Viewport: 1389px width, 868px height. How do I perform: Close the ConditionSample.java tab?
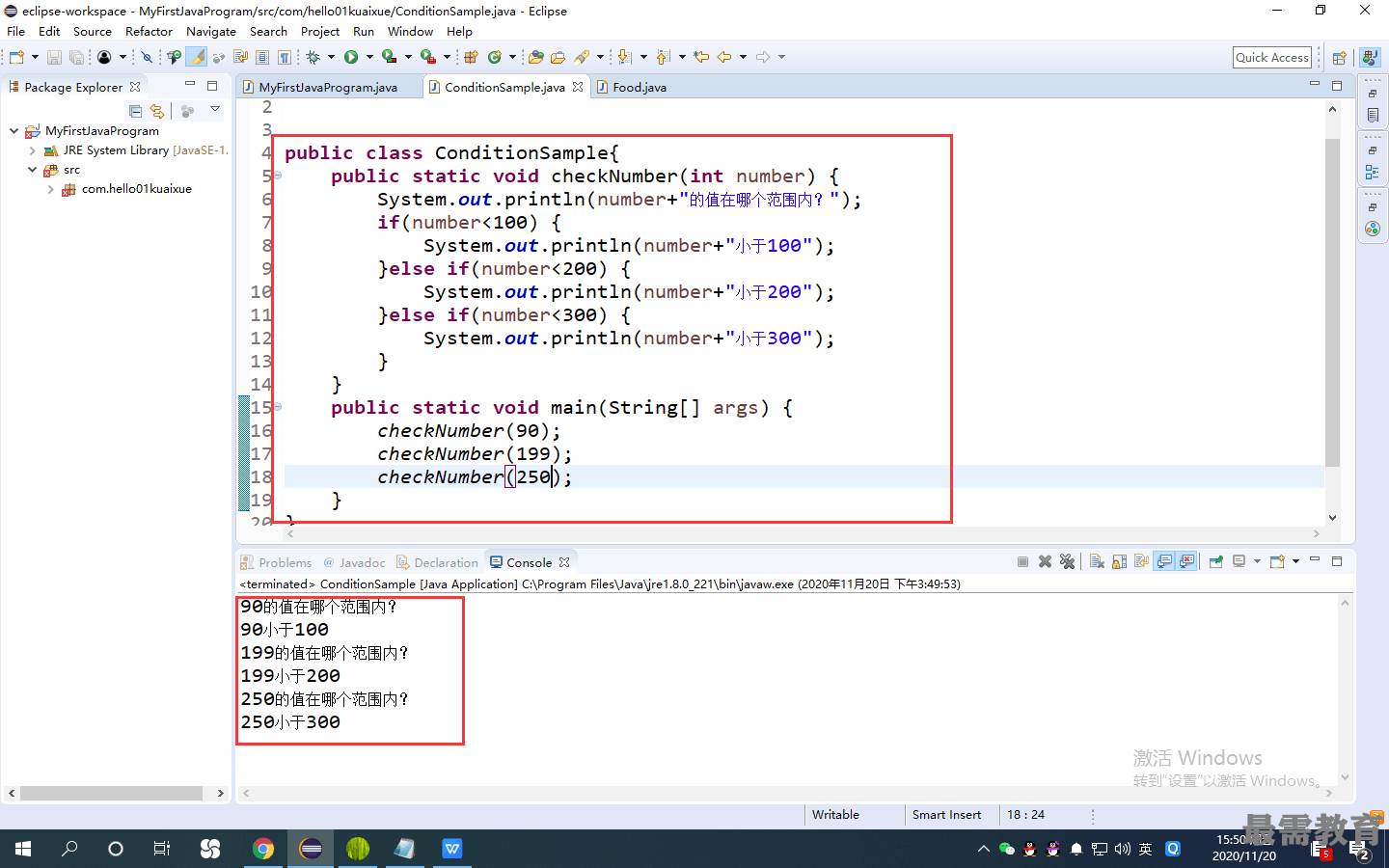click(x=578, y=87)
